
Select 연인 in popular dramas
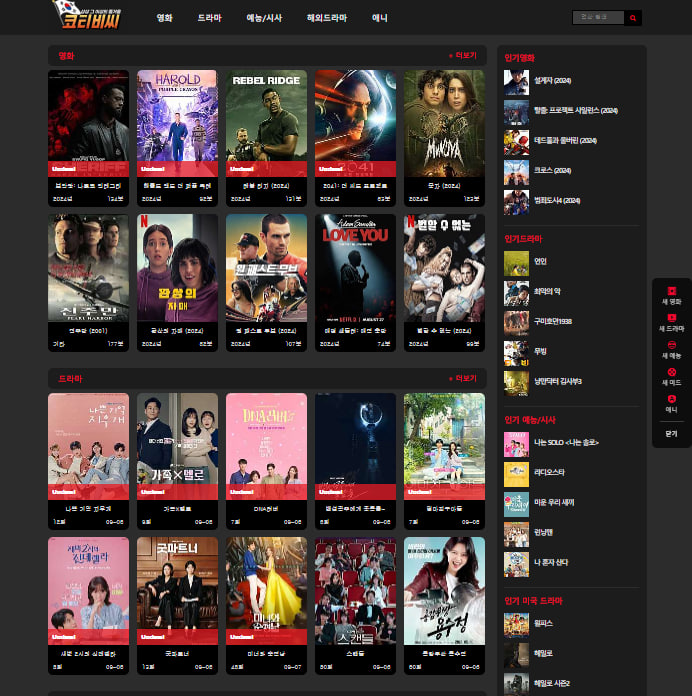[x=540, y=261]
